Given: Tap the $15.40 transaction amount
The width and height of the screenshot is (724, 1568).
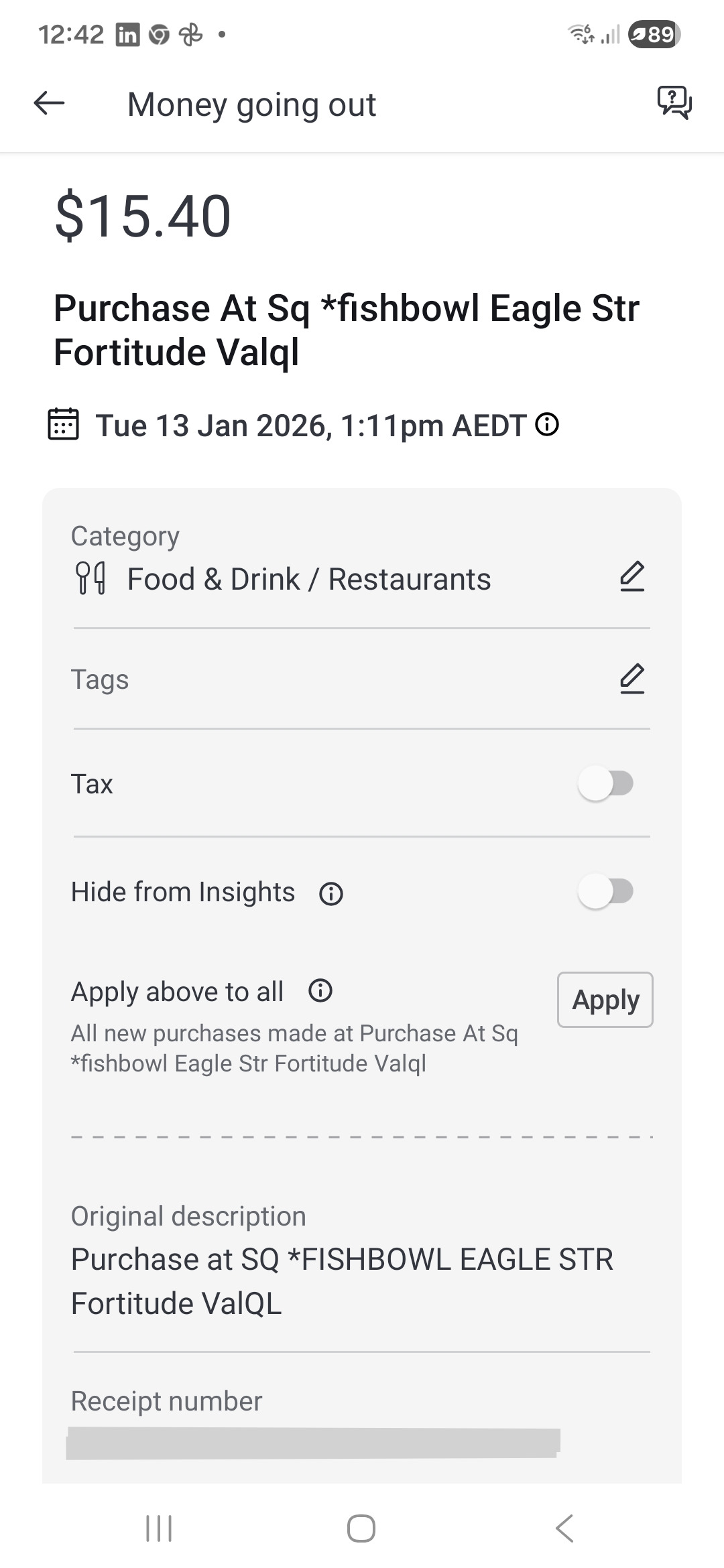Looking at the screenshot, I should pyautogui.click(x=143, y=216).
